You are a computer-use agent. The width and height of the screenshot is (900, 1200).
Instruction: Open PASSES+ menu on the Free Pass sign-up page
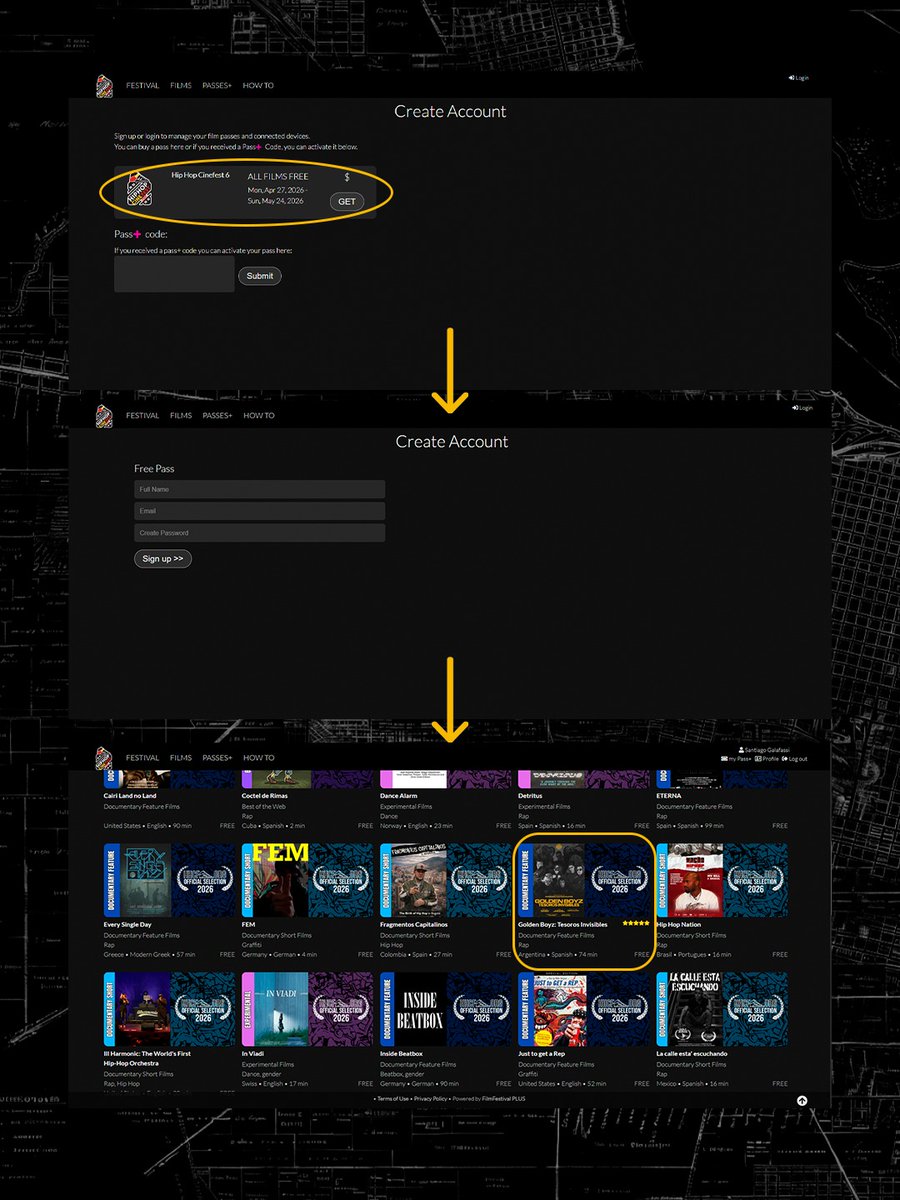click(x=217, y=416)
